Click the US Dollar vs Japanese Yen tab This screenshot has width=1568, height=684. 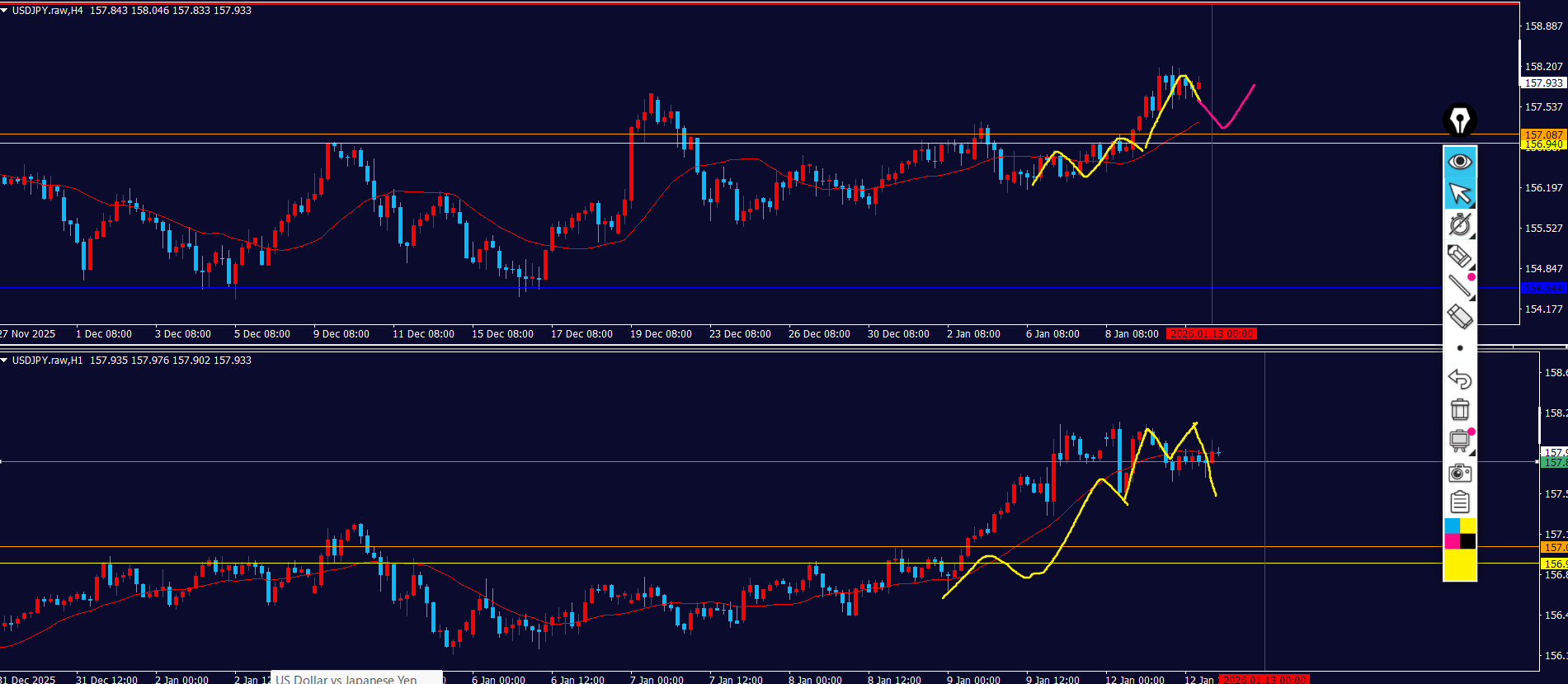[x=346, y=679]
